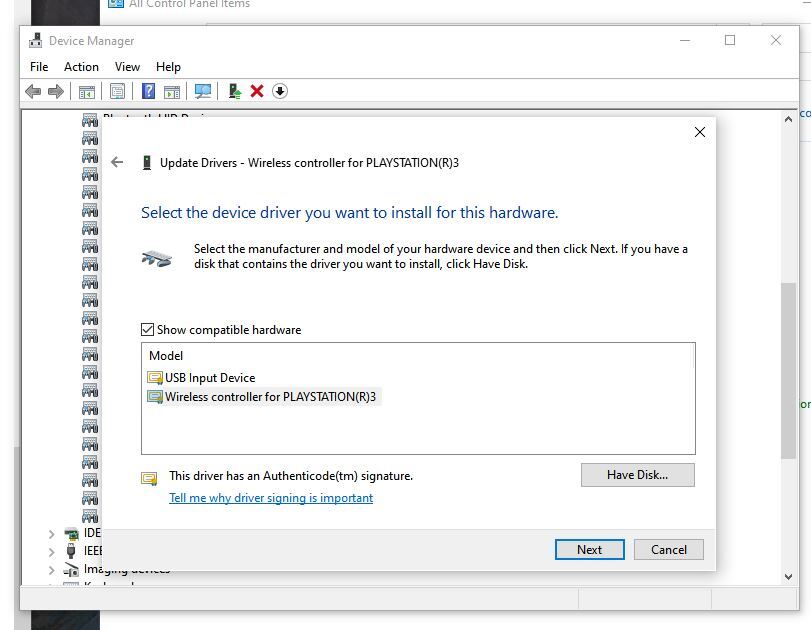Viewport: 811px width, 630px height.
Task: Click the Update device driver green arrow icon
Action: pyautogui.click(x=235, y=92)
